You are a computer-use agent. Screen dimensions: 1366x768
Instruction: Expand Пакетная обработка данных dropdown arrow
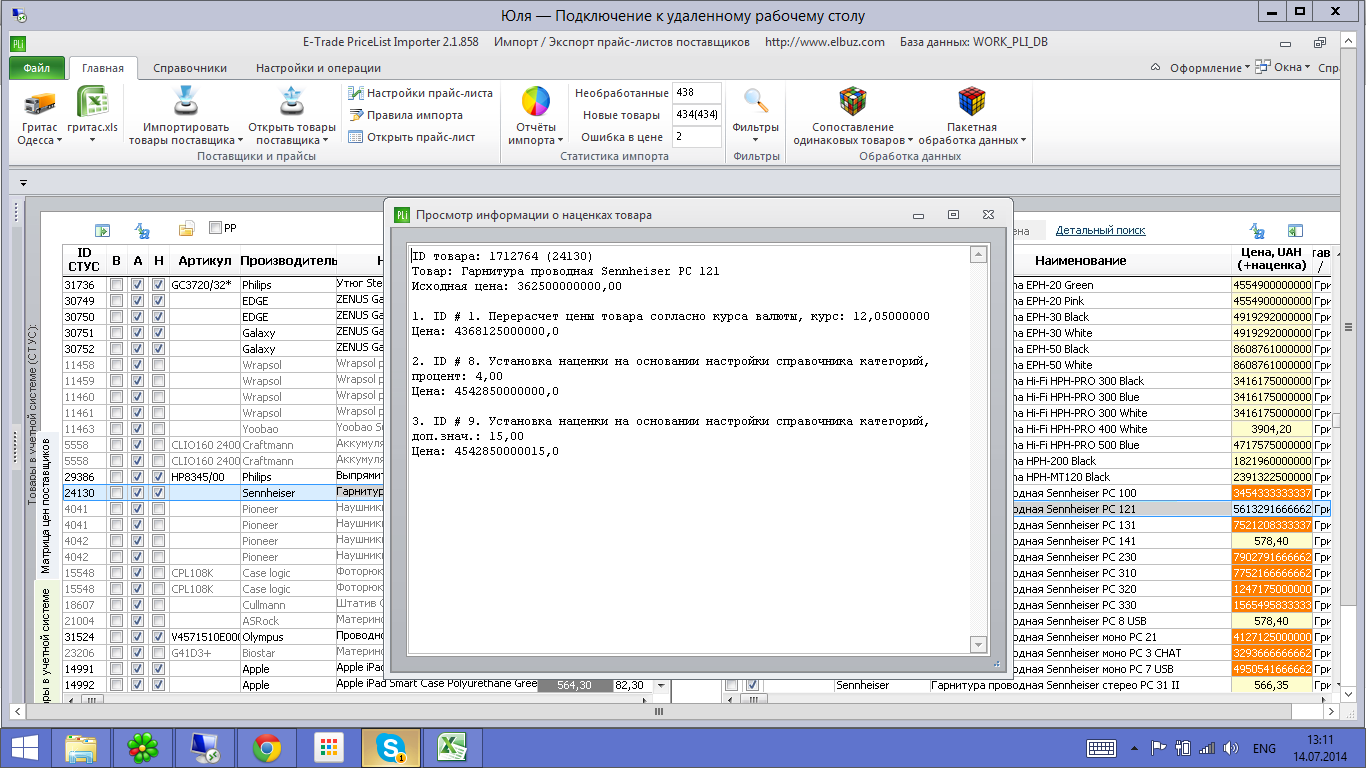(x=1024, y=141)
